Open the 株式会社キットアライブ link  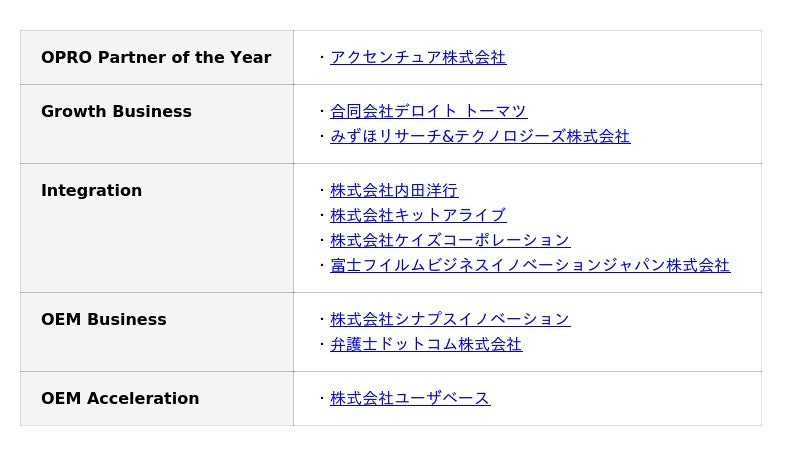point(418,216)
